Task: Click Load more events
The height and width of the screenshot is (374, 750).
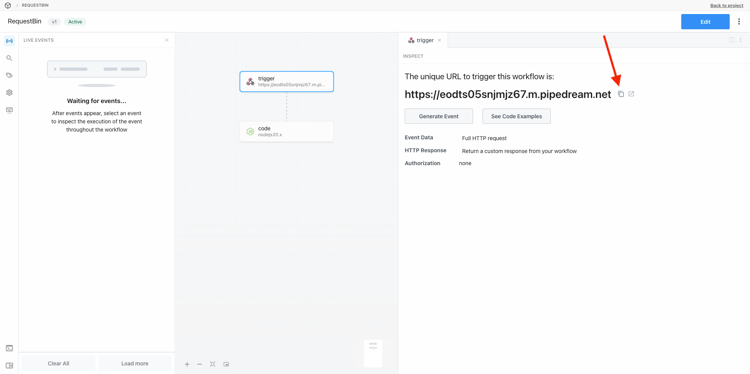Action: point(134,363)
